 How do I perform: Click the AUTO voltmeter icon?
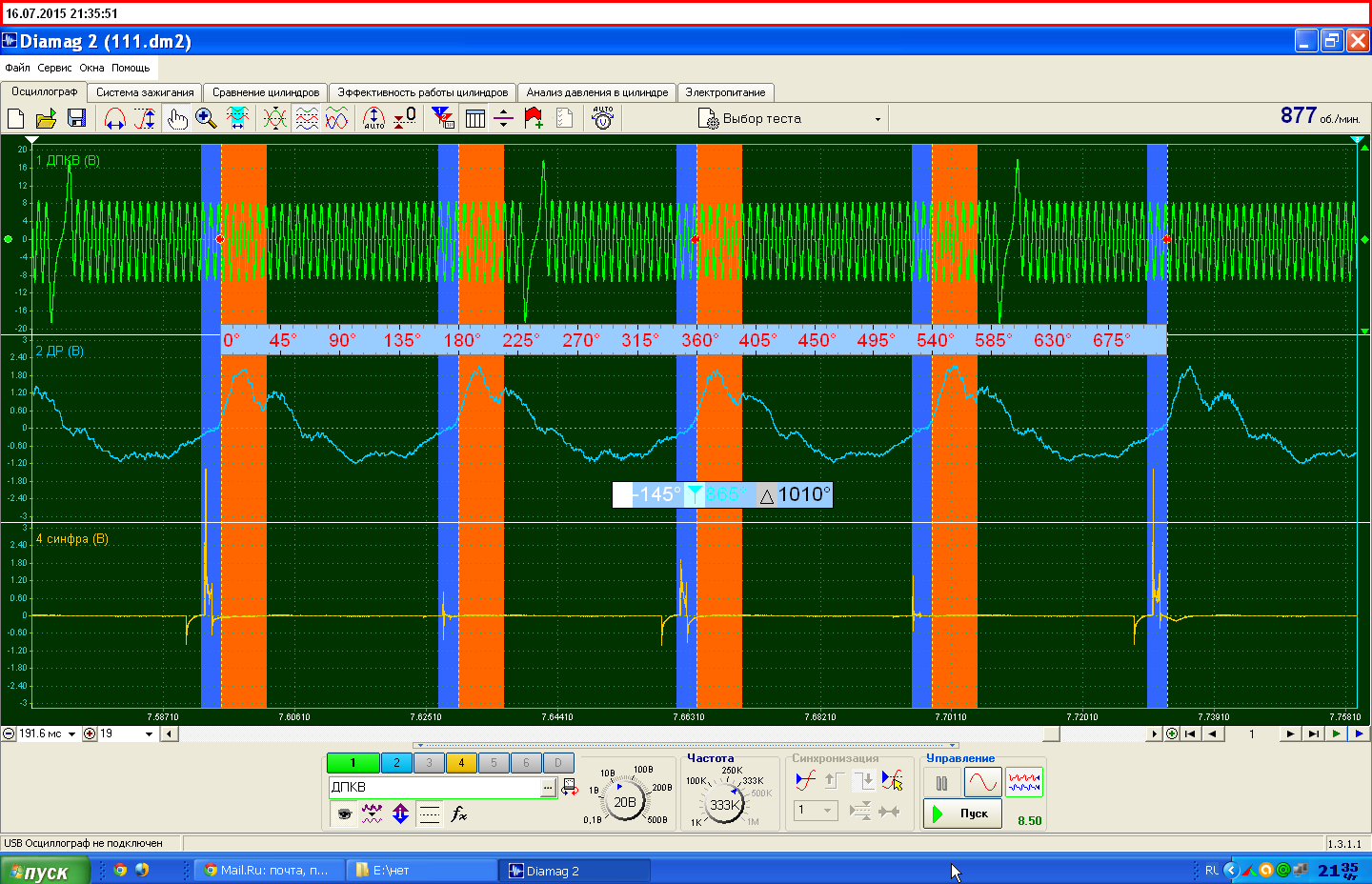point(602,118)
